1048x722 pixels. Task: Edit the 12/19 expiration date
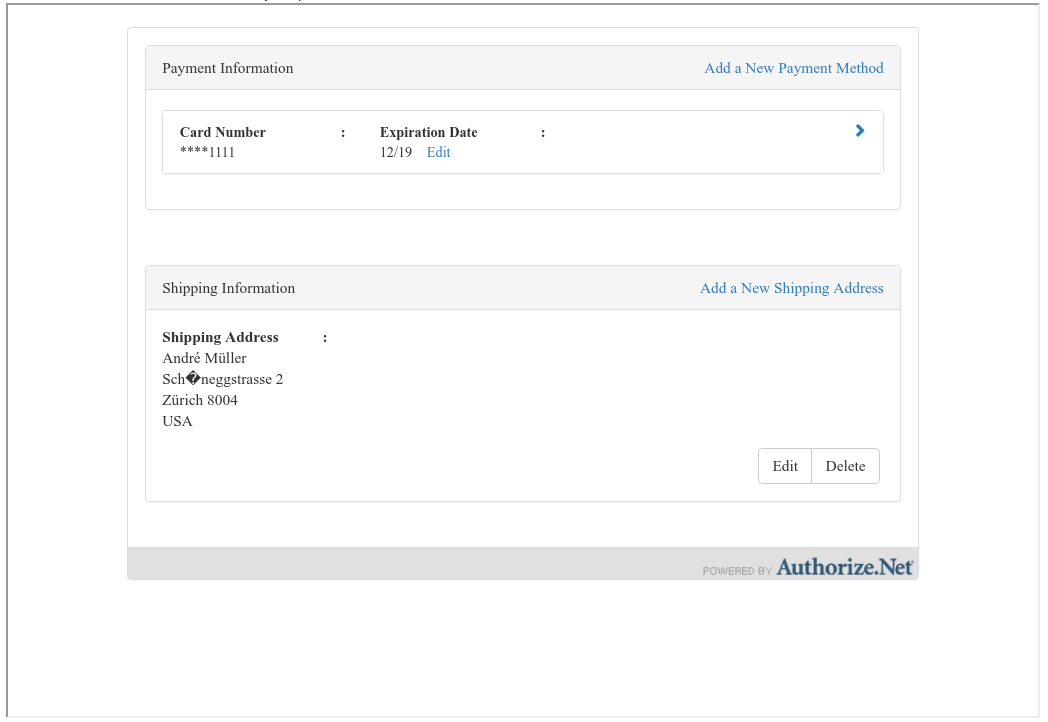(438, 152)
